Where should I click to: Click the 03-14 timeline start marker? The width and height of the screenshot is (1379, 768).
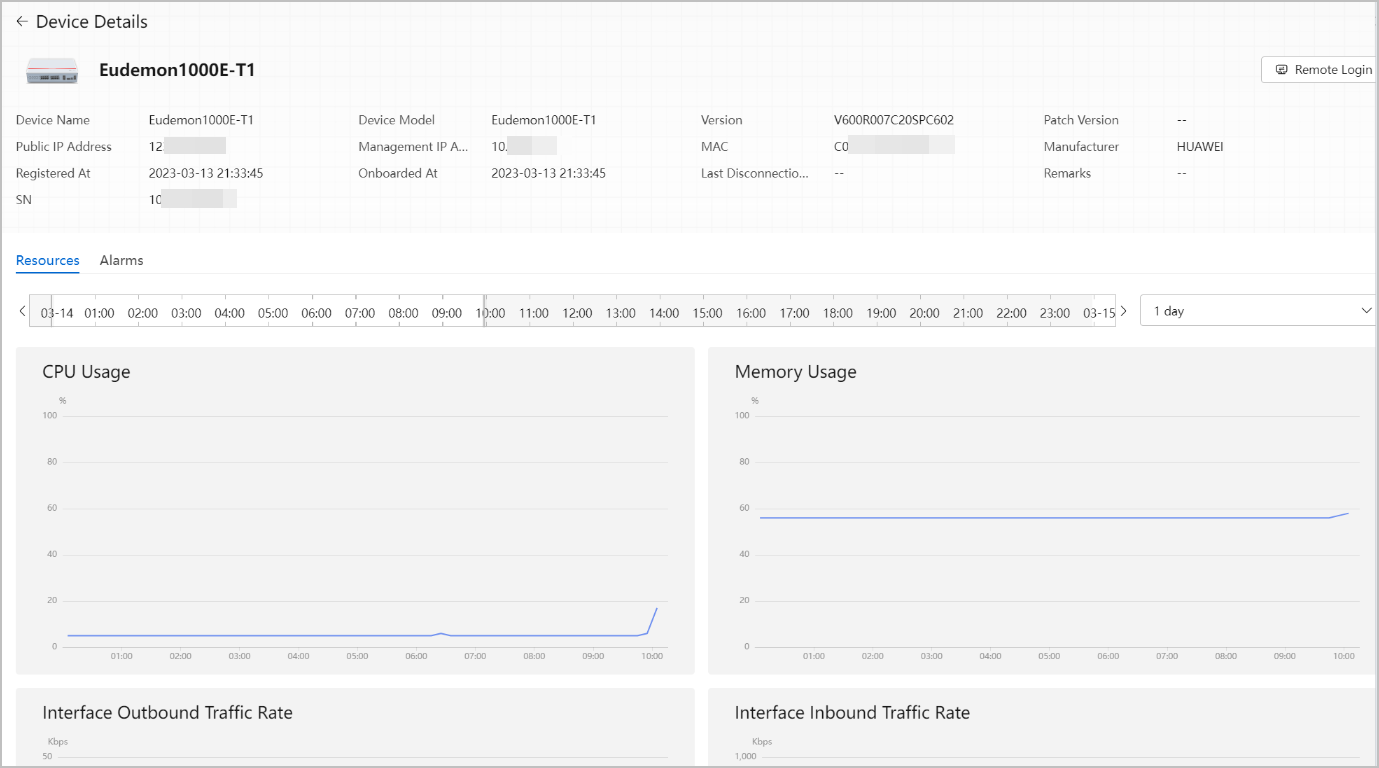pos(57,313)
